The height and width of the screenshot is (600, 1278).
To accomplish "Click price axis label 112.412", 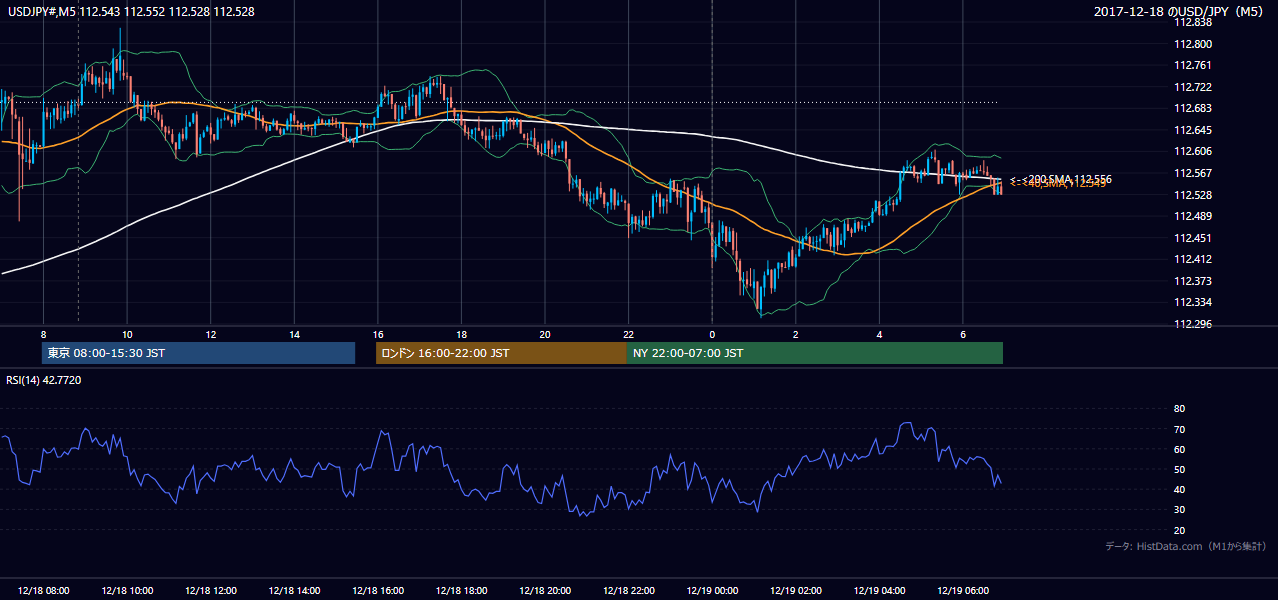I will (x=1194, y=259).
